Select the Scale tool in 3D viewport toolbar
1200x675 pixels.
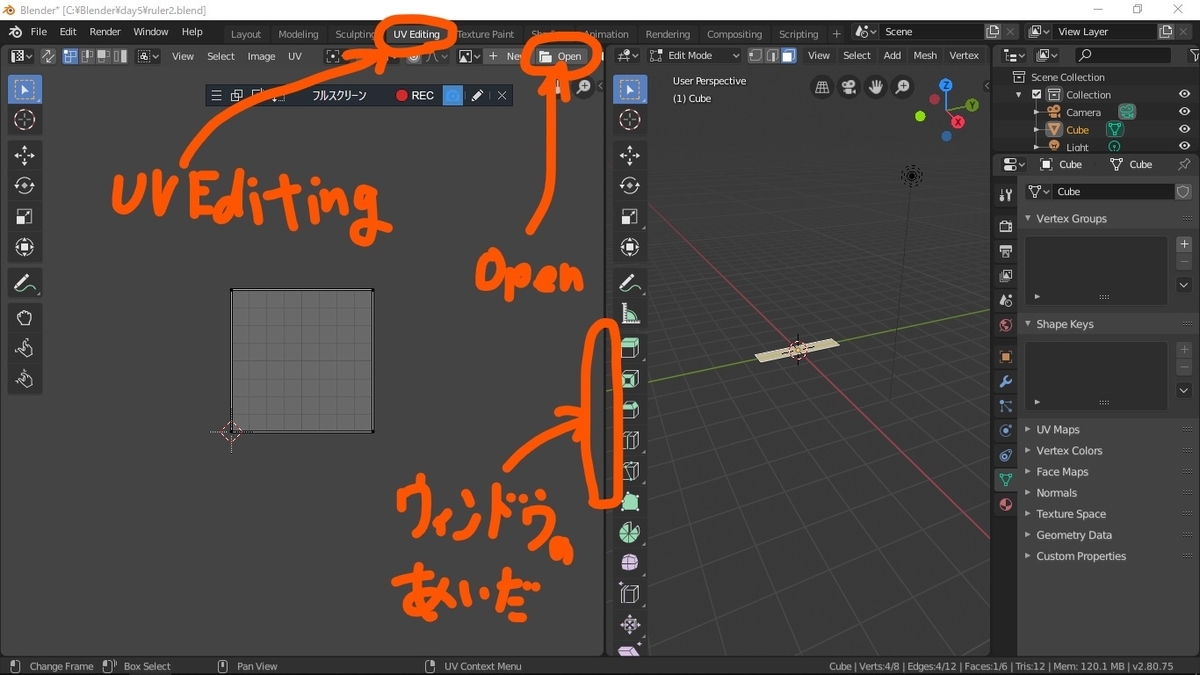(x=630, y=217)
